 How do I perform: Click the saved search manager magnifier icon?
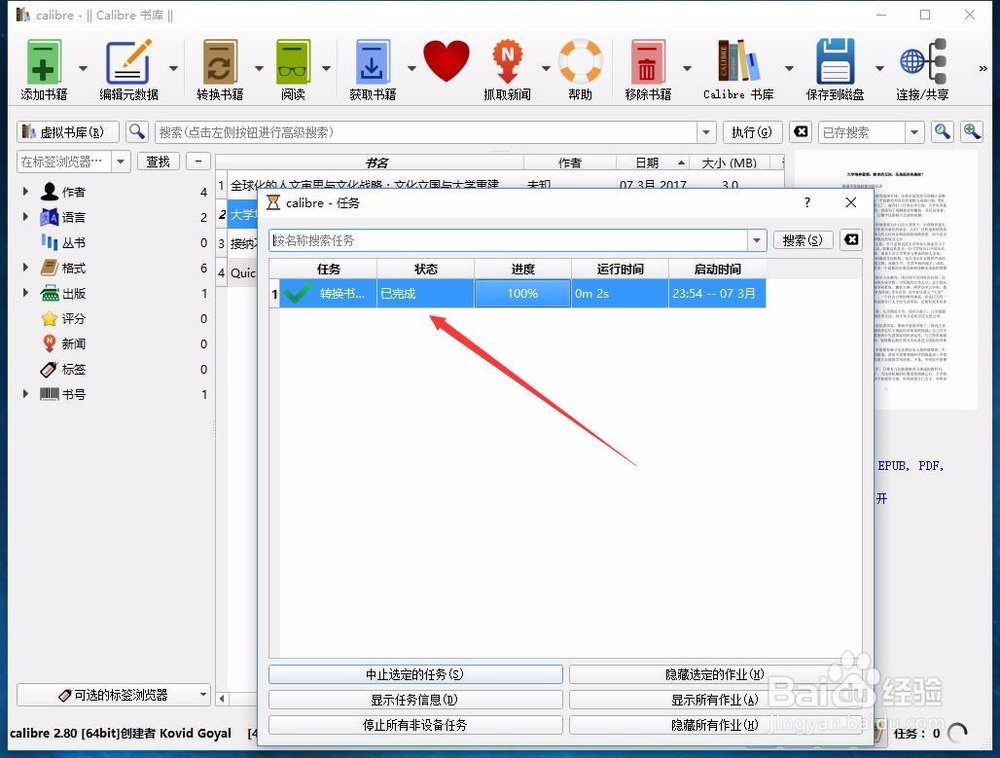(943, 132)
